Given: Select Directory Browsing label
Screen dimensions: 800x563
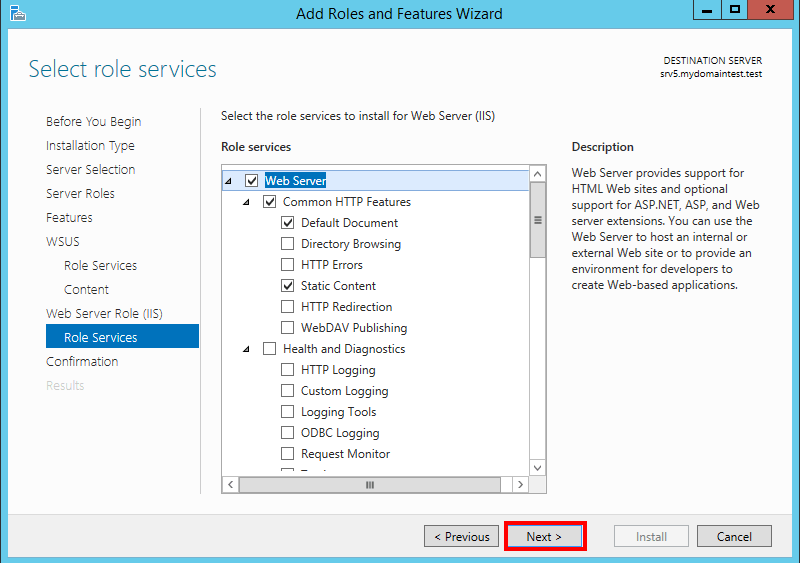Looking at the screenshot, I should (x=351, y=244).
